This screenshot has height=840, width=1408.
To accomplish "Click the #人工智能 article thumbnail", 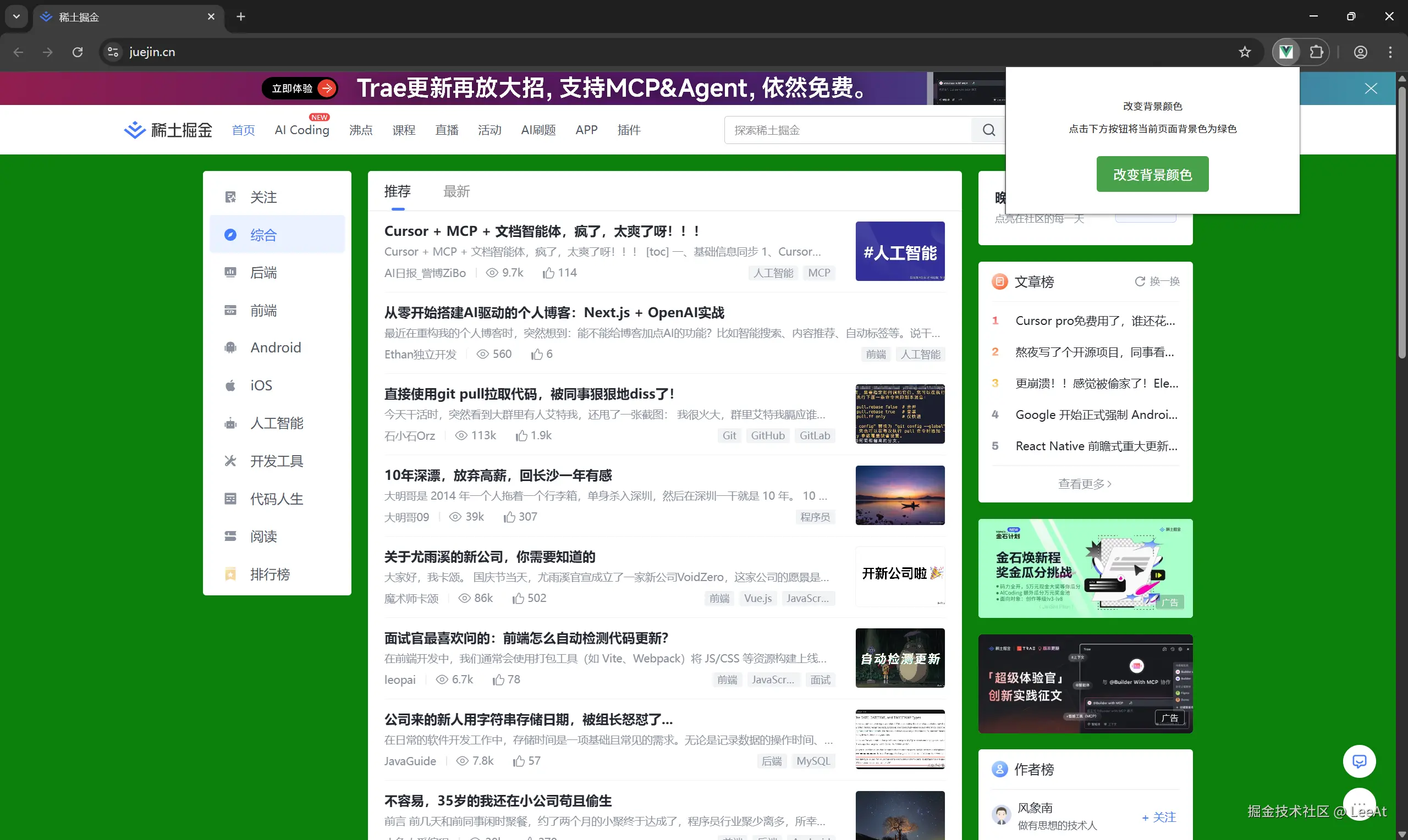I will 900,251.
